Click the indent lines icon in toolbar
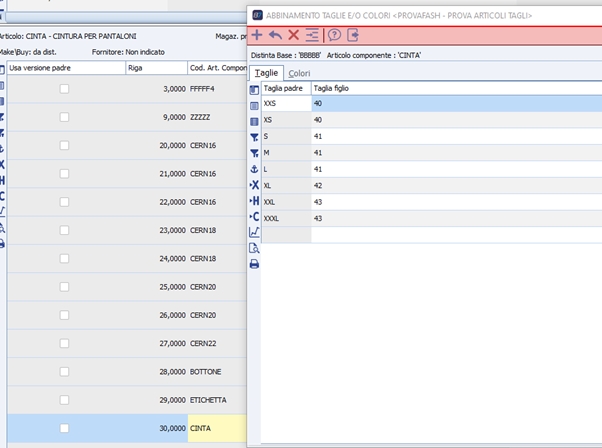 click(312, 35)
